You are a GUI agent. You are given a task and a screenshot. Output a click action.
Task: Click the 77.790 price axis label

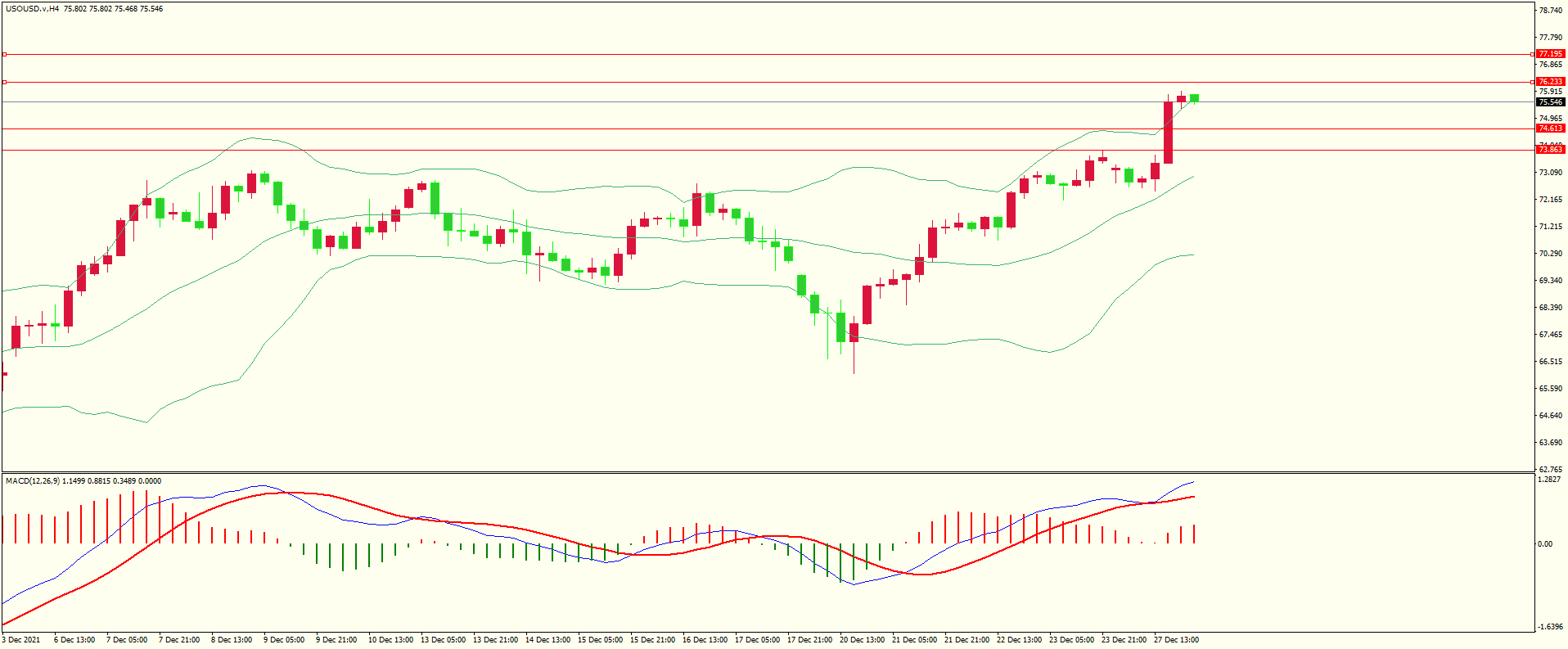pyautogui.click(x=1551, y=38)
